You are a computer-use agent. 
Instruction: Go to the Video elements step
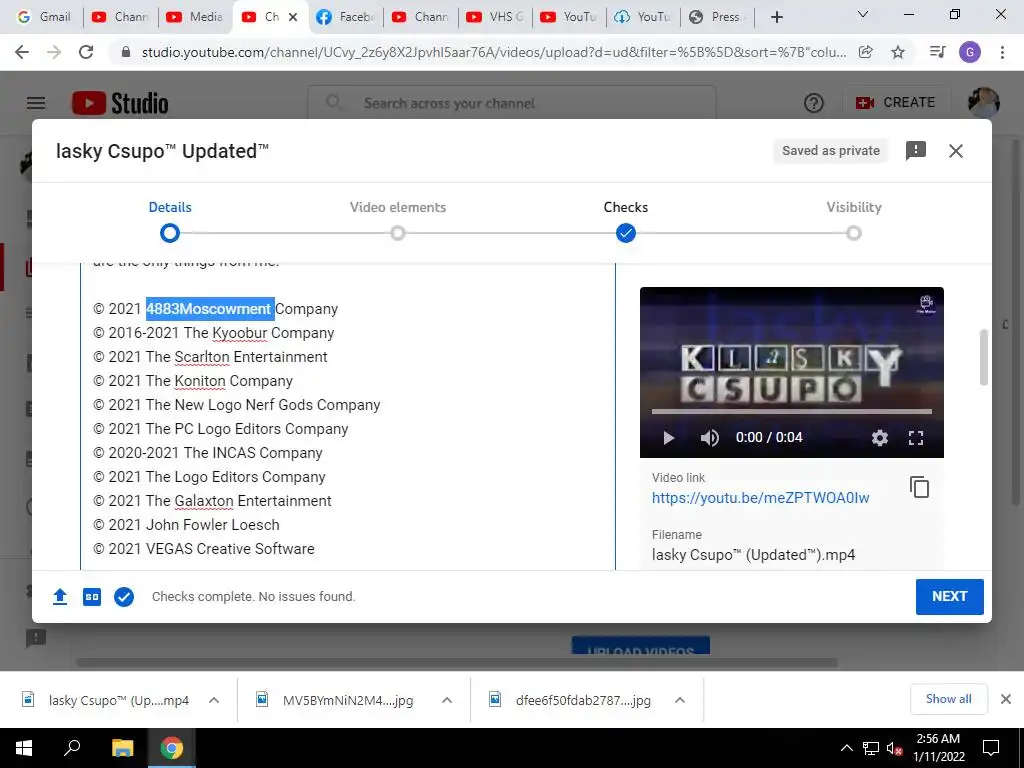pos(398,221)
